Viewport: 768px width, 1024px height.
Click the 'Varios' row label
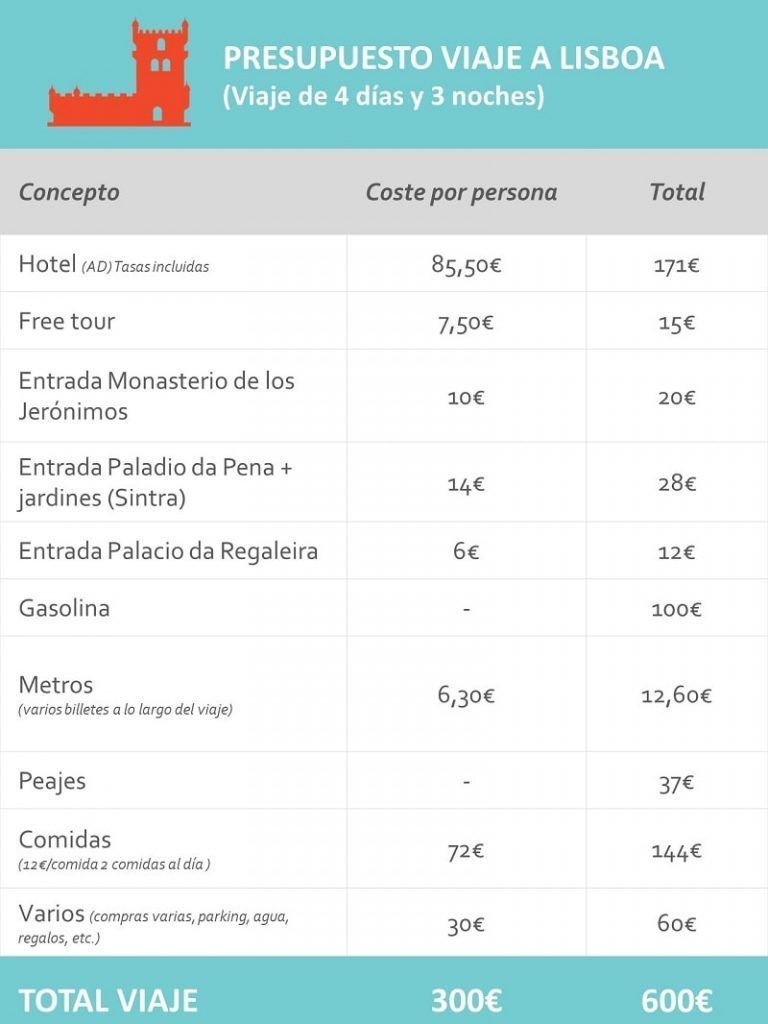[52, 912]
